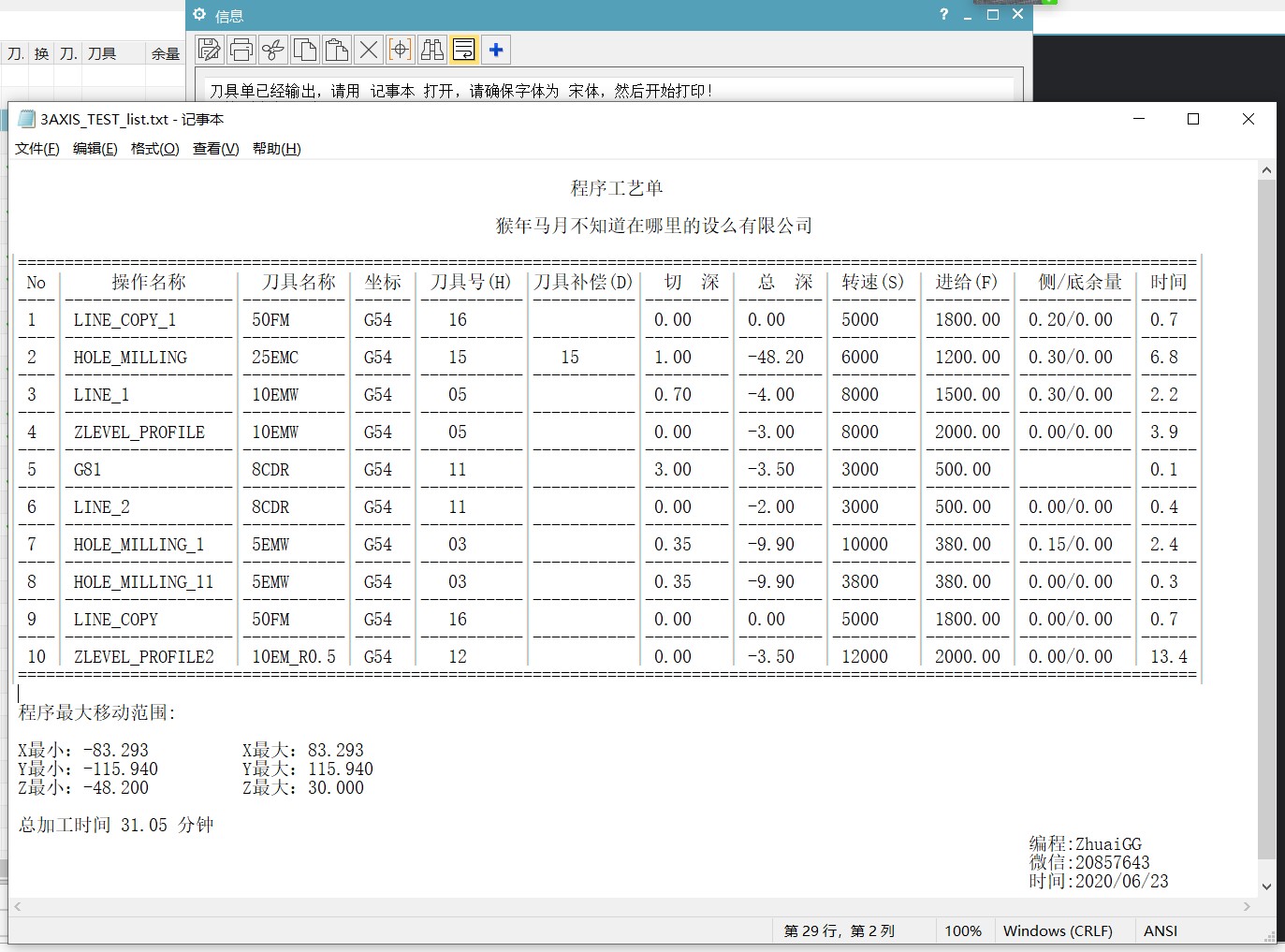Click the Notepad icon in the title bar
This screenshot has width=1285, height=952.
pos(26,119)
